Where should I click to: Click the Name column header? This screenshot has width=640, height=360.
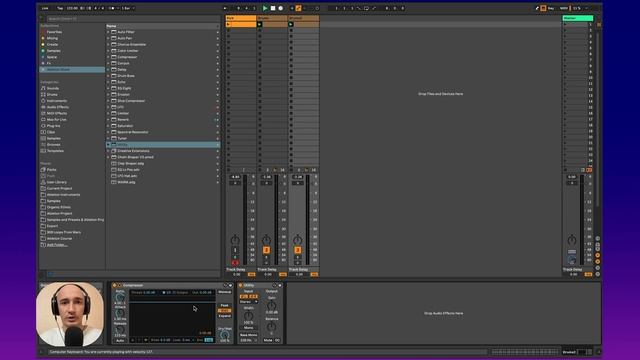tap(163, 26)
